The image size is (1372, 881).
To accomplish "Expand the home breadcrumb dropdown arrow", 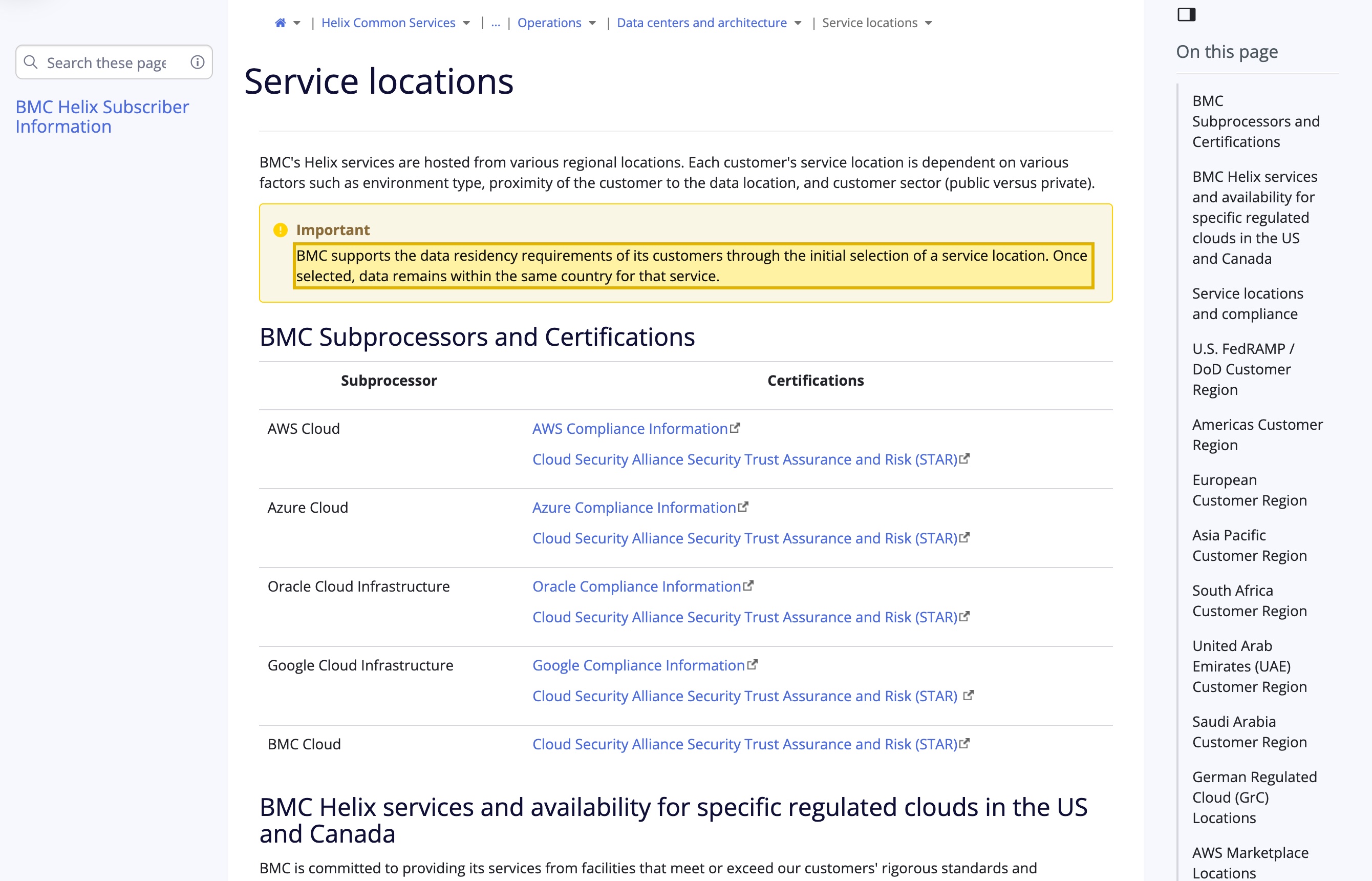I will click(x=297, y=23).
